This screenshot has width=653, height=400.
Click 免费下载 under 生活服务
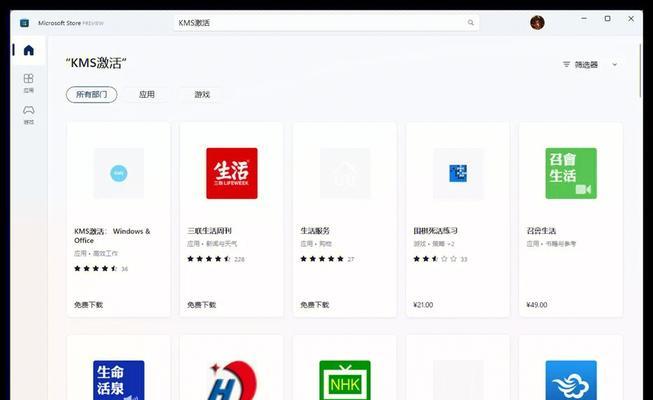[x=315, y=305]
